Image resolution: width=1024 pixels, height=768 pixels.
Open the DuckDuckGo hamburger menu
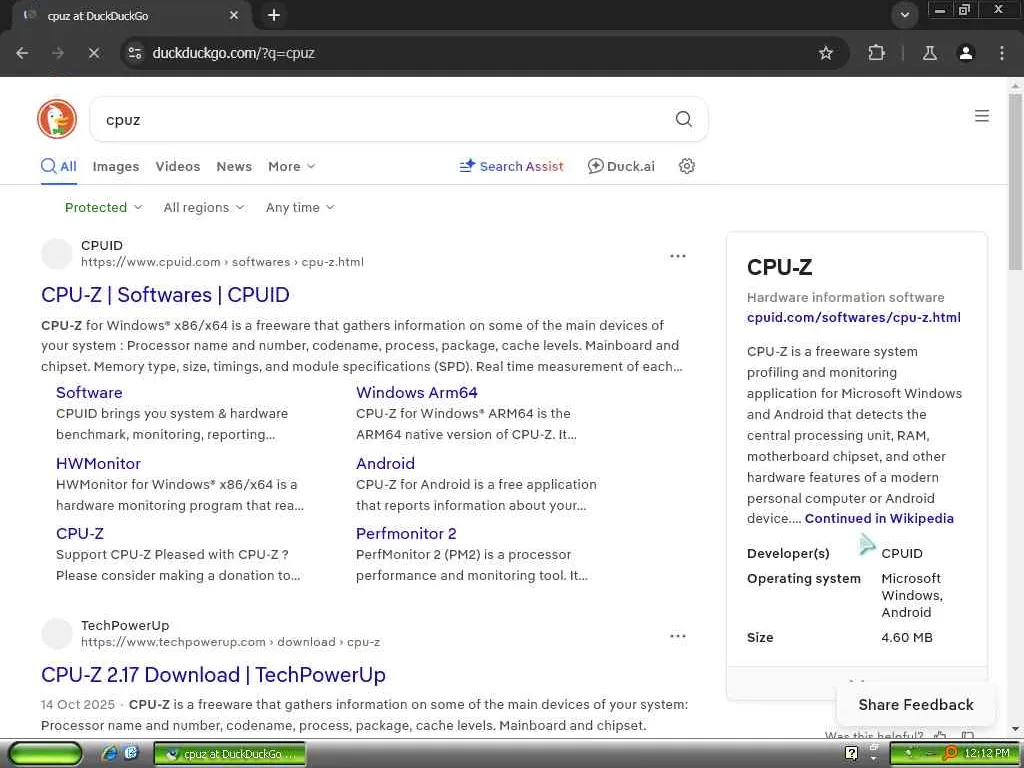tap(982, 116)
